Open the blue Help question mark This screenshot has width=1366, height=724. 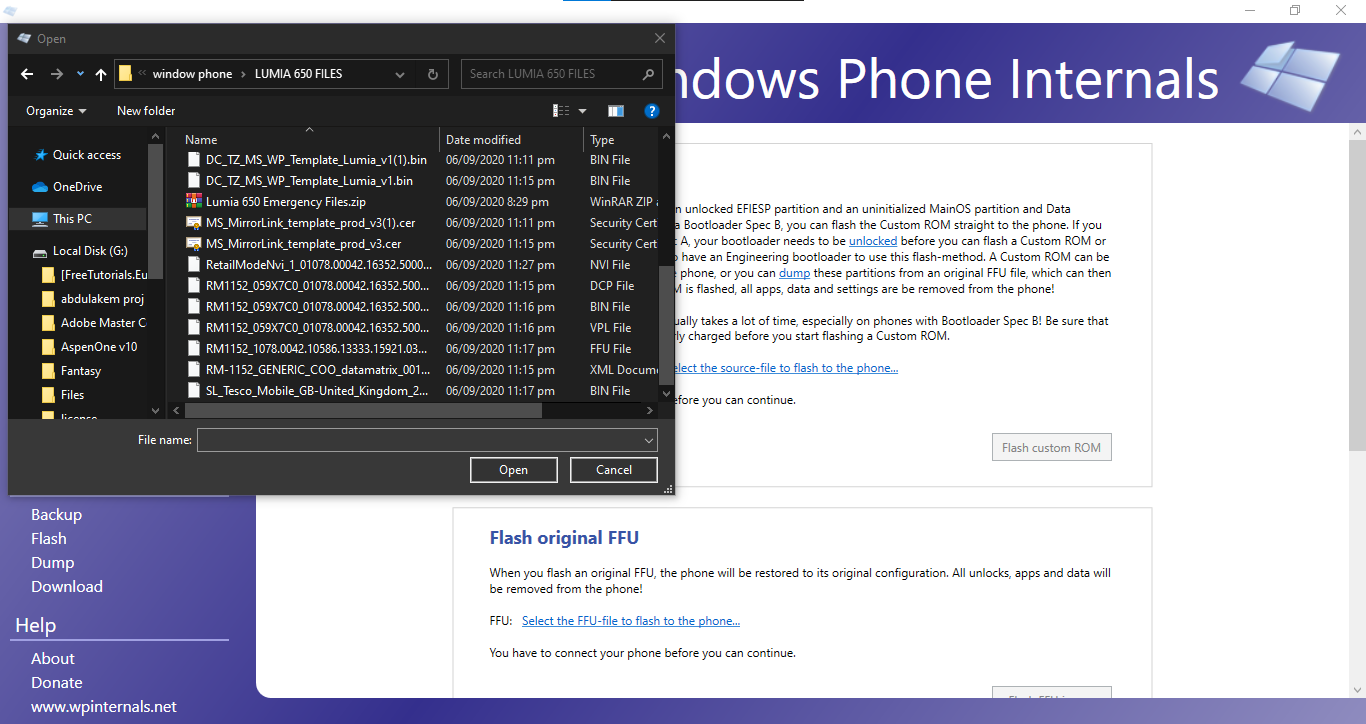point(652,110)
